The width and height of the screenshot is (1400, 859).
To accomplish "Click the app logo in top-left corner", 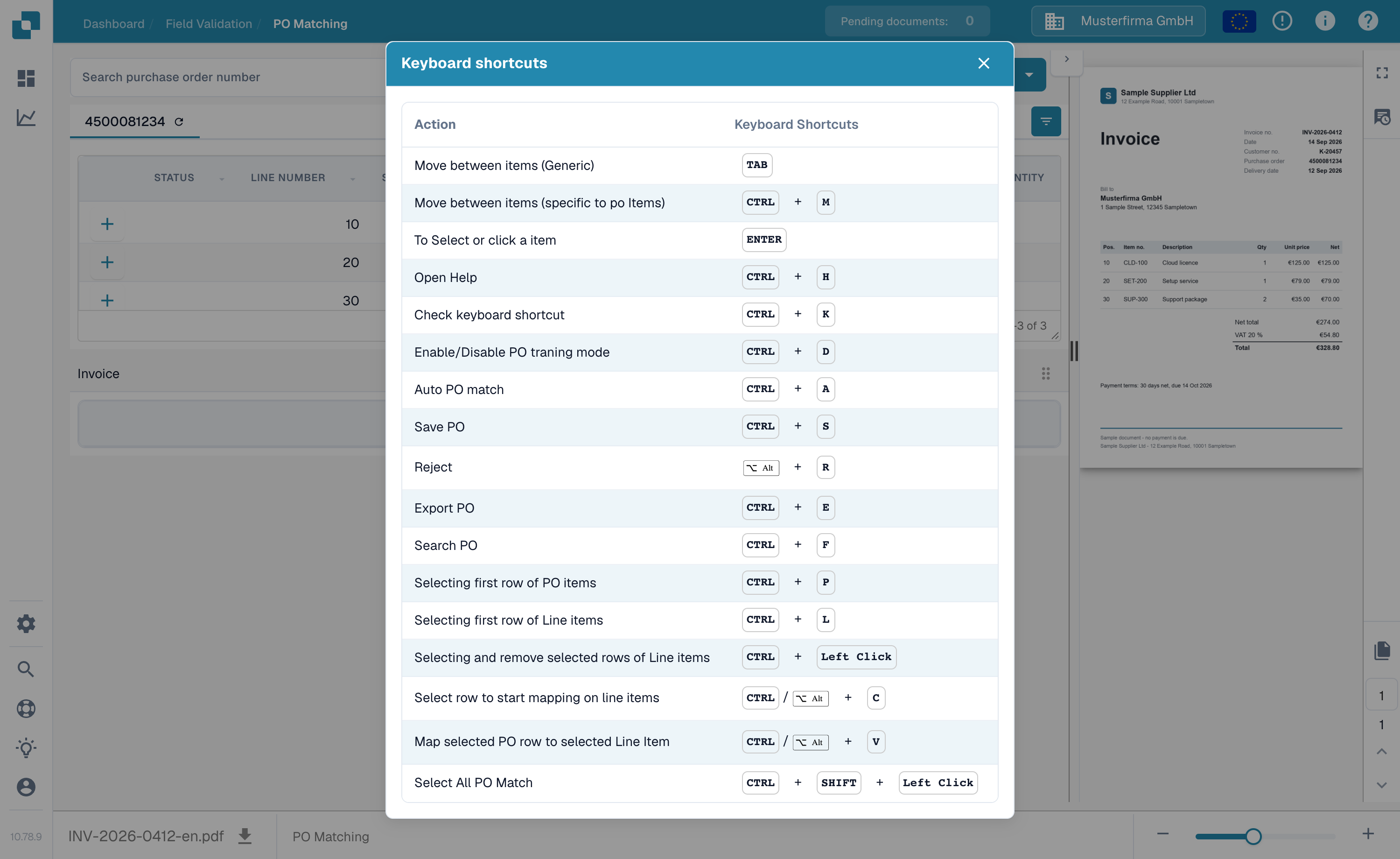I will point(26,24).
